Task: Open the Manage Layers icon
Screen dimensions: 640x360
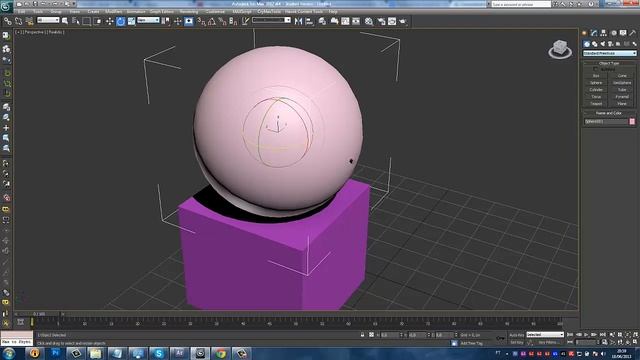Action: pos(322,21)
